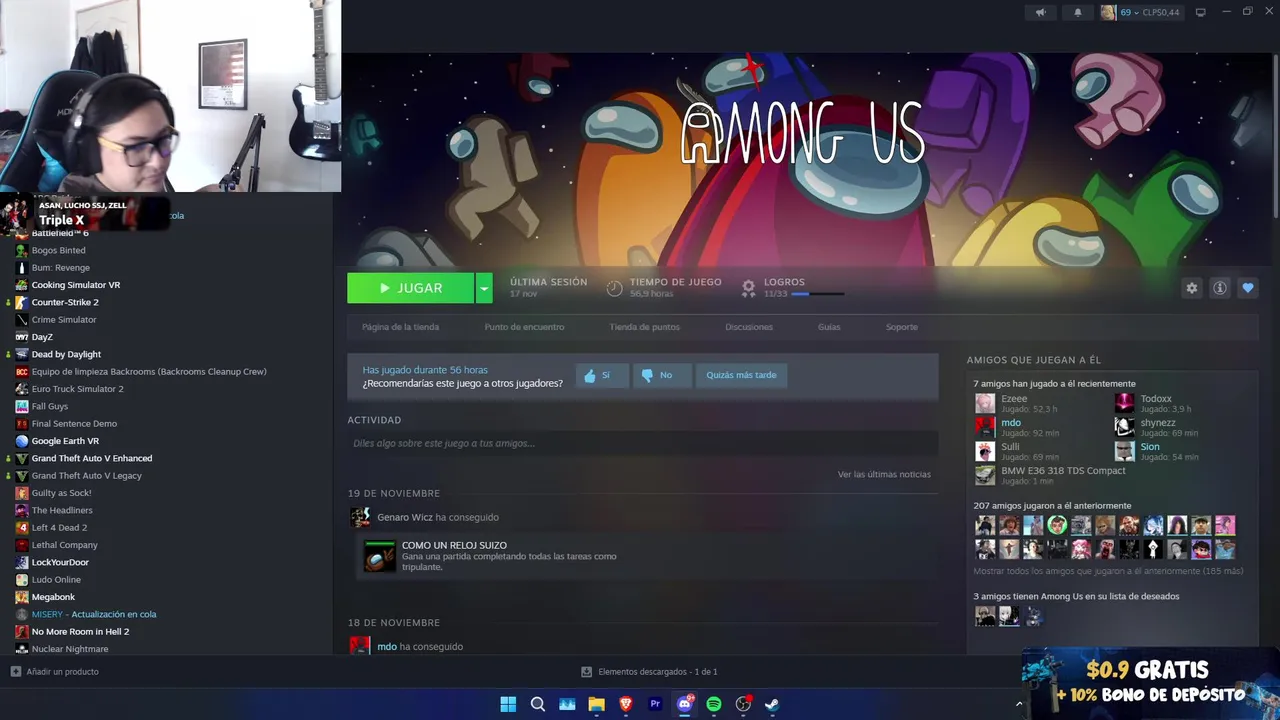Open the game info icon
This screenshot has width=1280, height=720.
tap(1220, 288)
